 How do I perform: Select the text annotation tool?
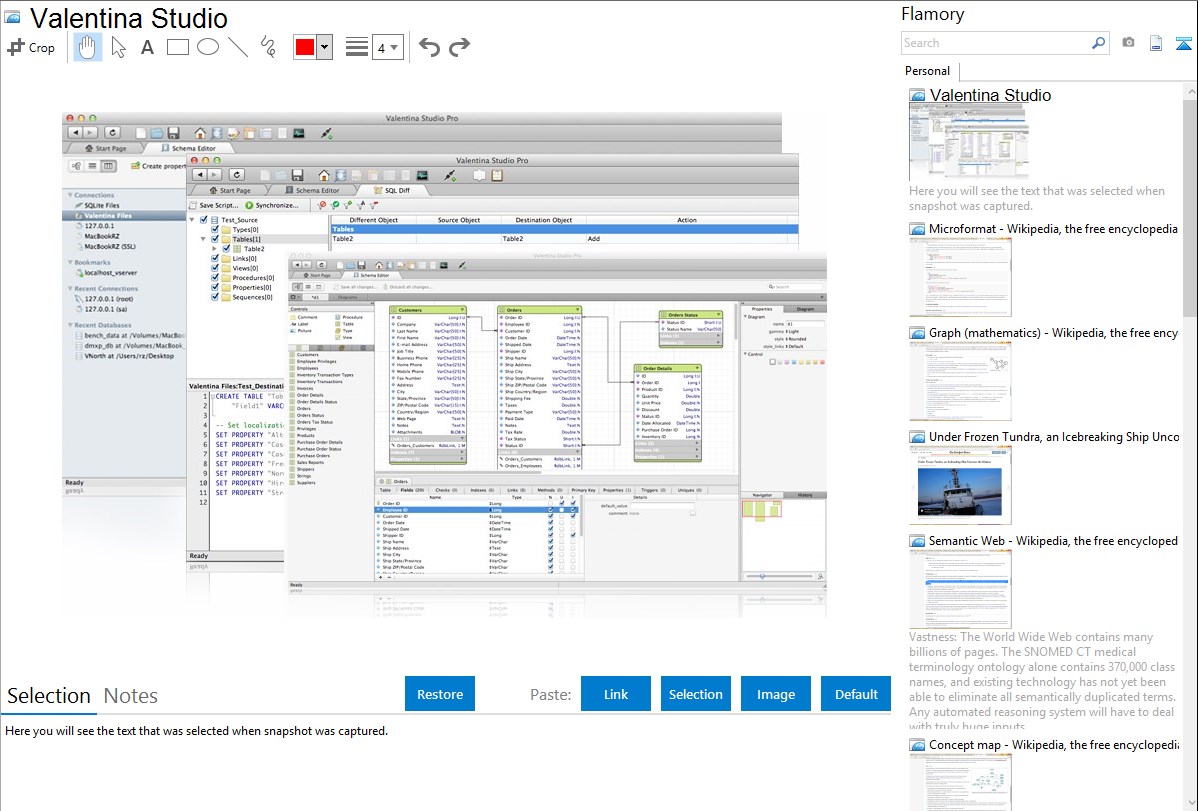[147, 47]
